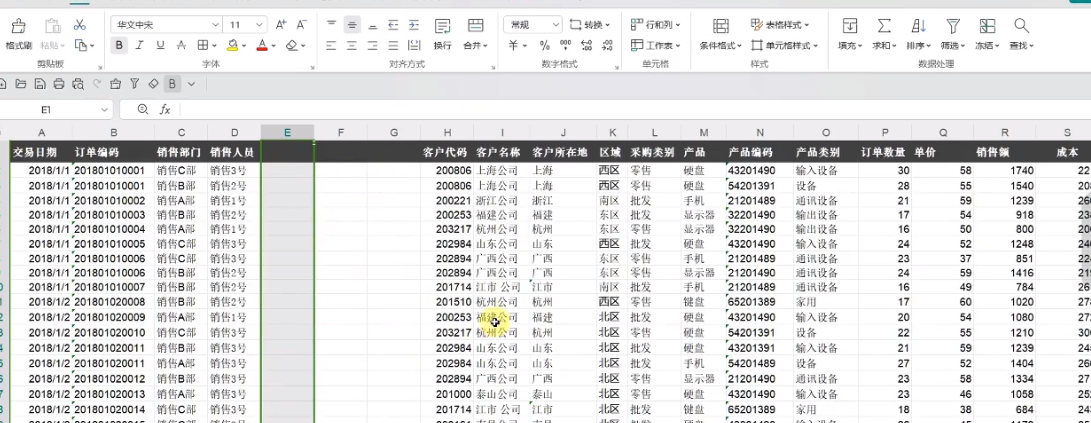Viewport: 1091px width, 423px height.
Task: Open the font size dropdown
Action: tap(246, 24)
